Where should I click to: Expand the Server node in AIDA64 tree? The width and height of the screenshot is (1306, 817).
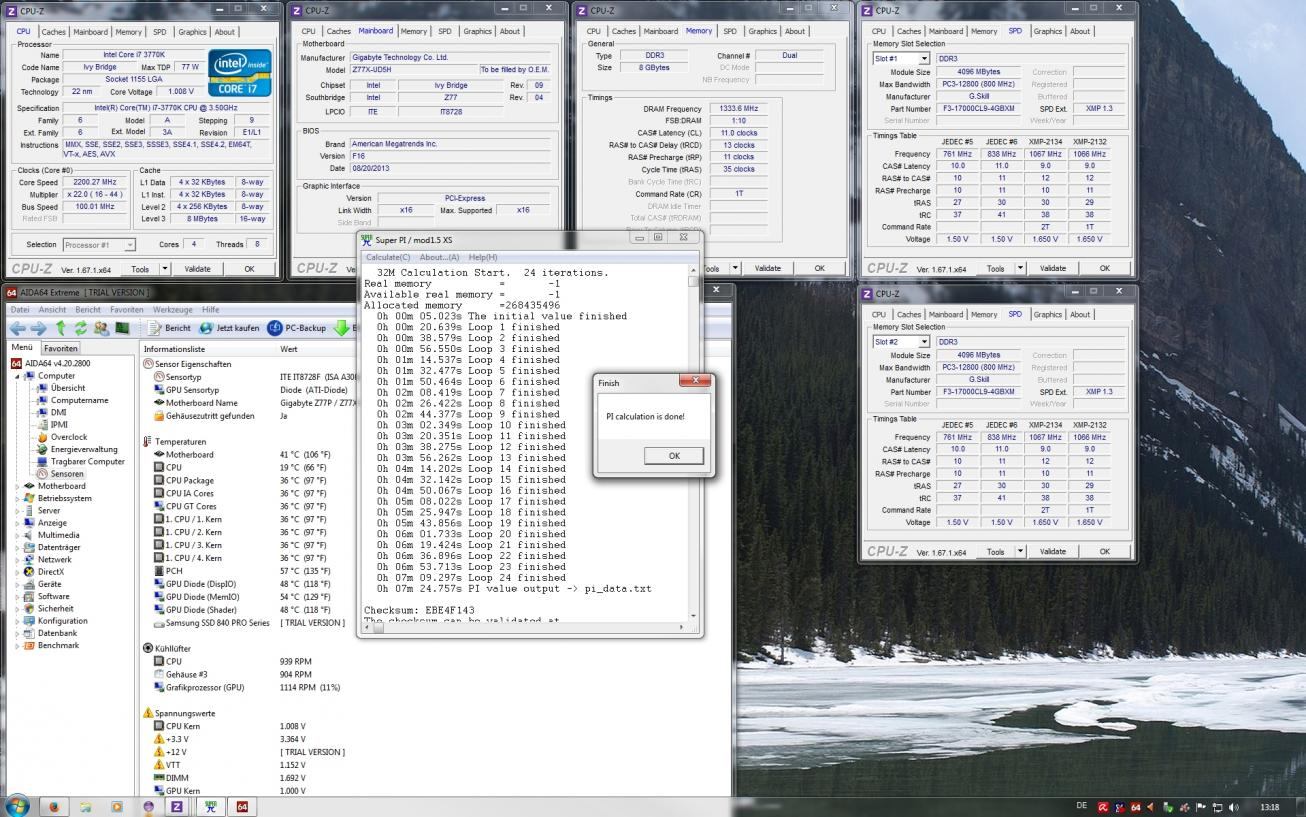[x=17, y=510]
